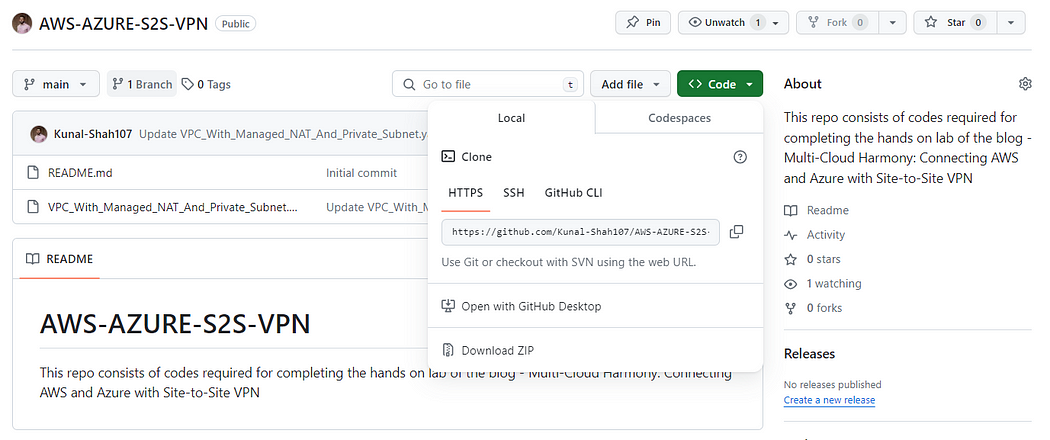Click the commit author avatar next to Kunal-Shah107
1050x440 pixels.
(x=39, y=133)
